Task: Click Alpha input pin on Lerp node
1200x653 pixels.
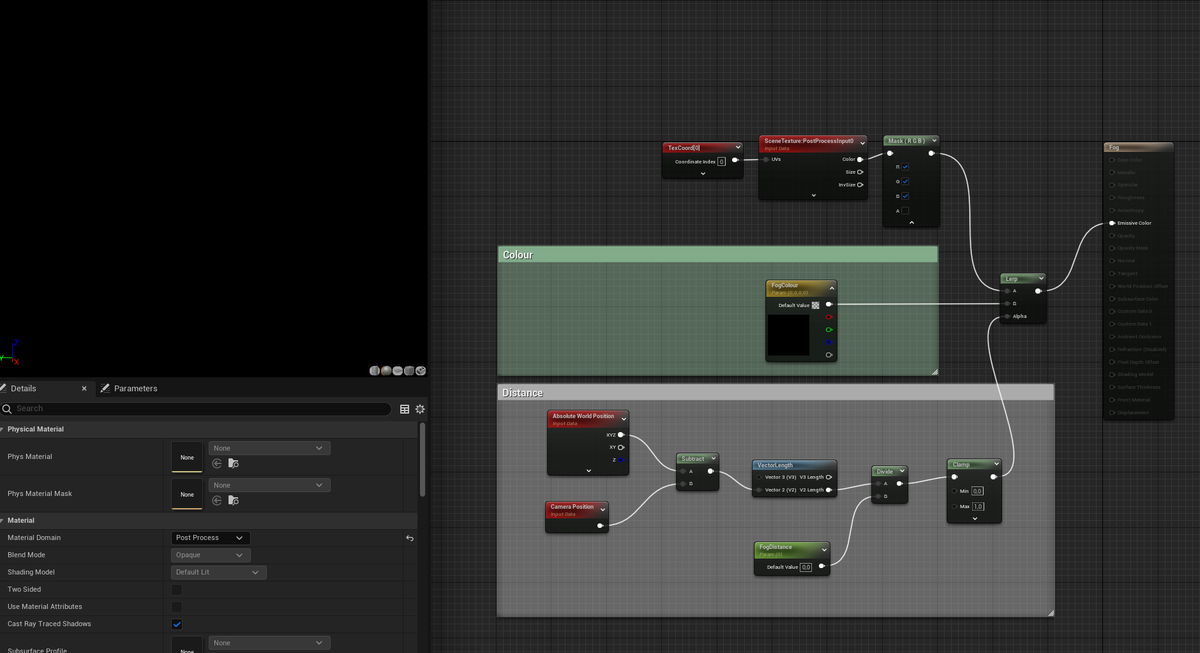Action: click(x=1008, y=316)
